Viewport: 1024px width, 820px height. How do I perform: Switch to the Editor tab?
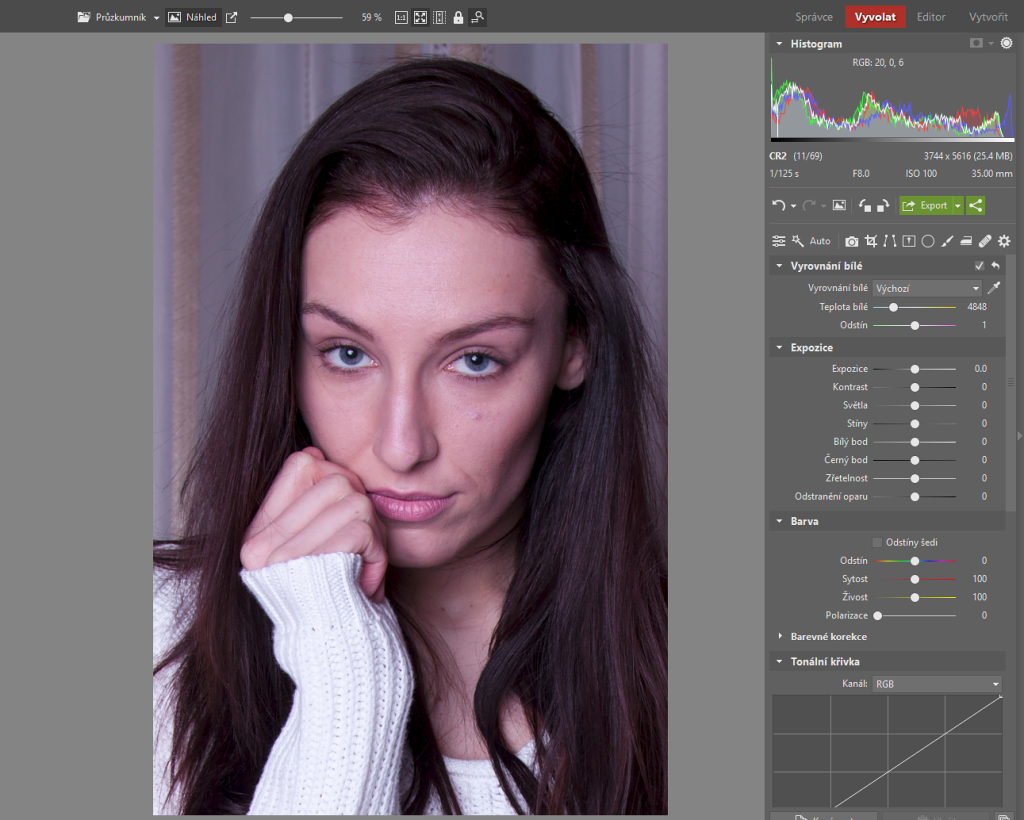[x=931, y=17]
